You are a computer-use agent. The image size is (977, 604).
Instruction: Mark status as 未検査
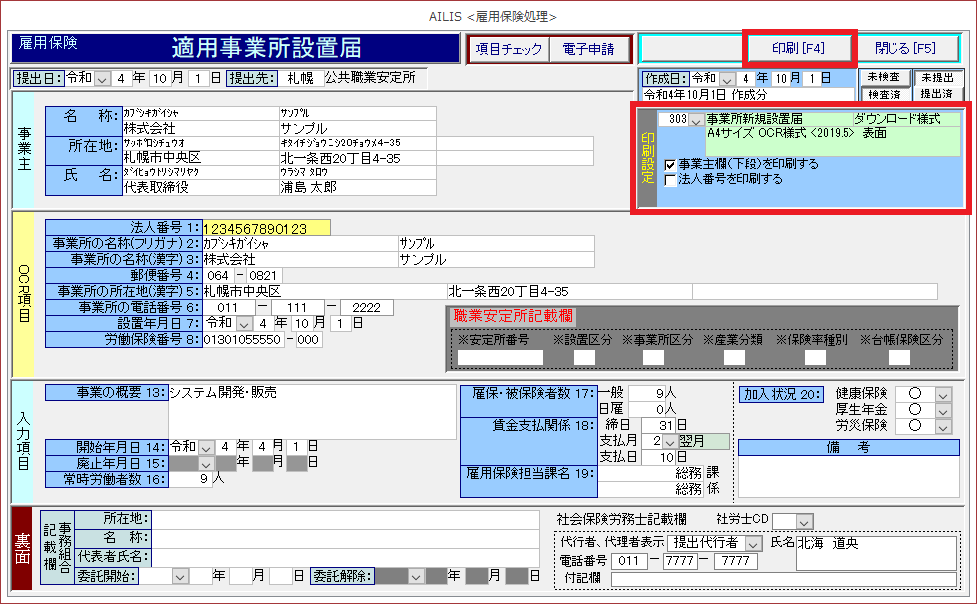click(883, 77)
